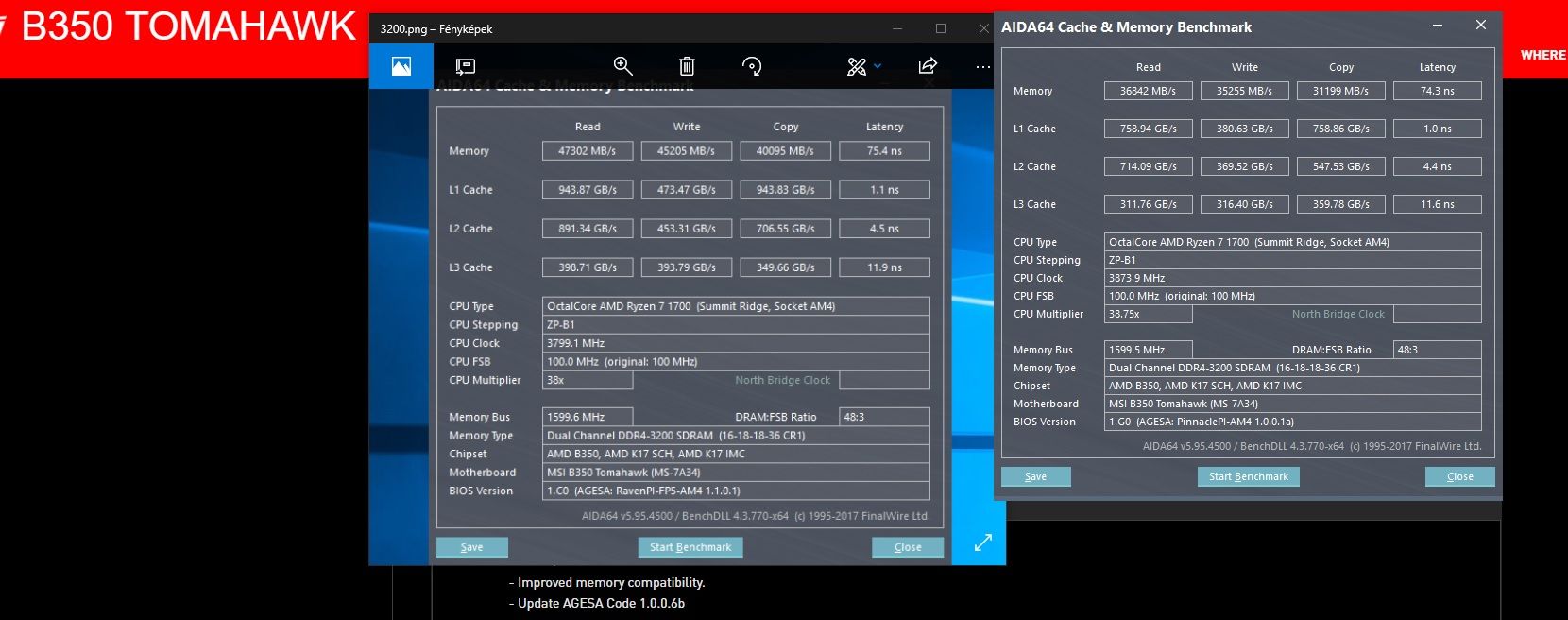The image size is (1568, 620).
Task: Click the Motherboard field in the AIDA64 window
Action: coord(1293,404)
